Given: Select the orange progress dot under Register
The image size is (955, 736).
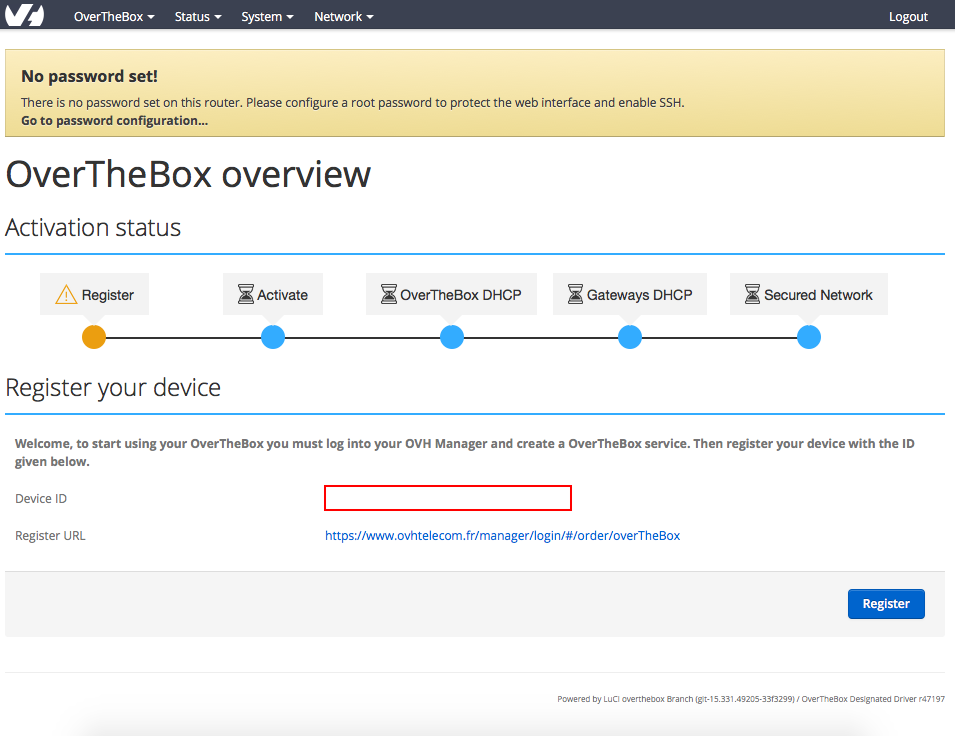Looking at the screenshot, I should pos(93,337).
